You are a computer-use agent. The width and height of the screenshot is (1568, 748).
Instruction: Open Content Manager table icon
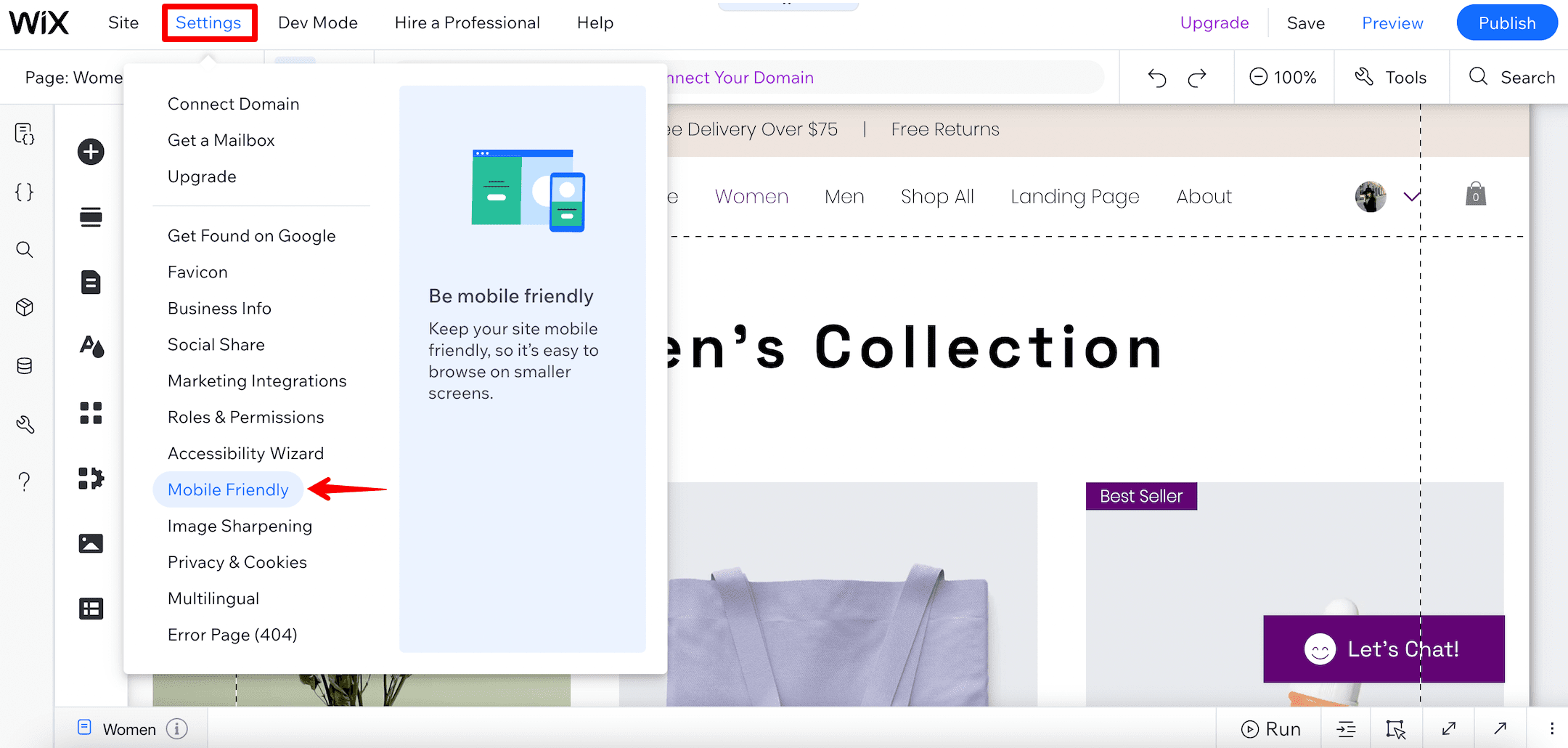coord(91,609)
